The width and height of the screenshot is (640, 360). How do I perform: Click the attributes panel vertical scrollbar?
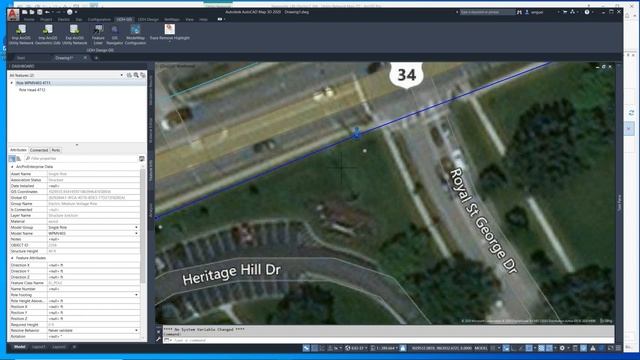point(142,225)
